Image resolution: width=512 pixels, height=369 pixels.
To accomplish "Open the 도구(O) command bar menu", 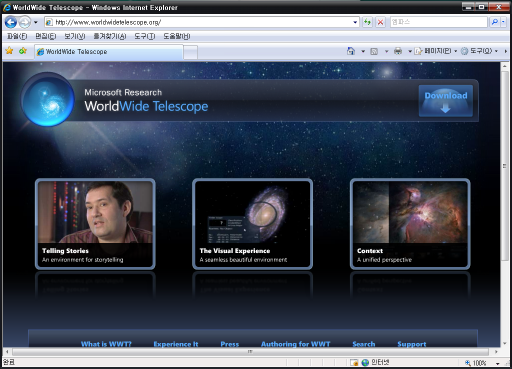I will (479, 51).
